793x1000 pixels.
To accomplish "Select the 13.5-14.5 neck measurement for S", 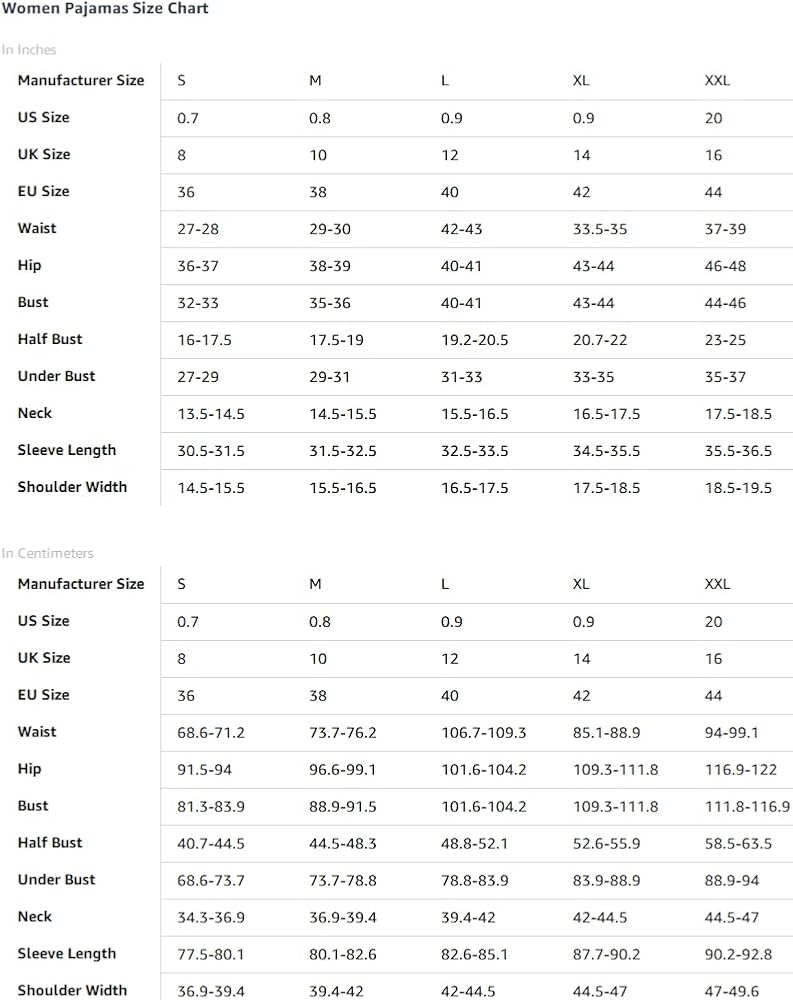I will pyautogui.click(x=211, y=414).
